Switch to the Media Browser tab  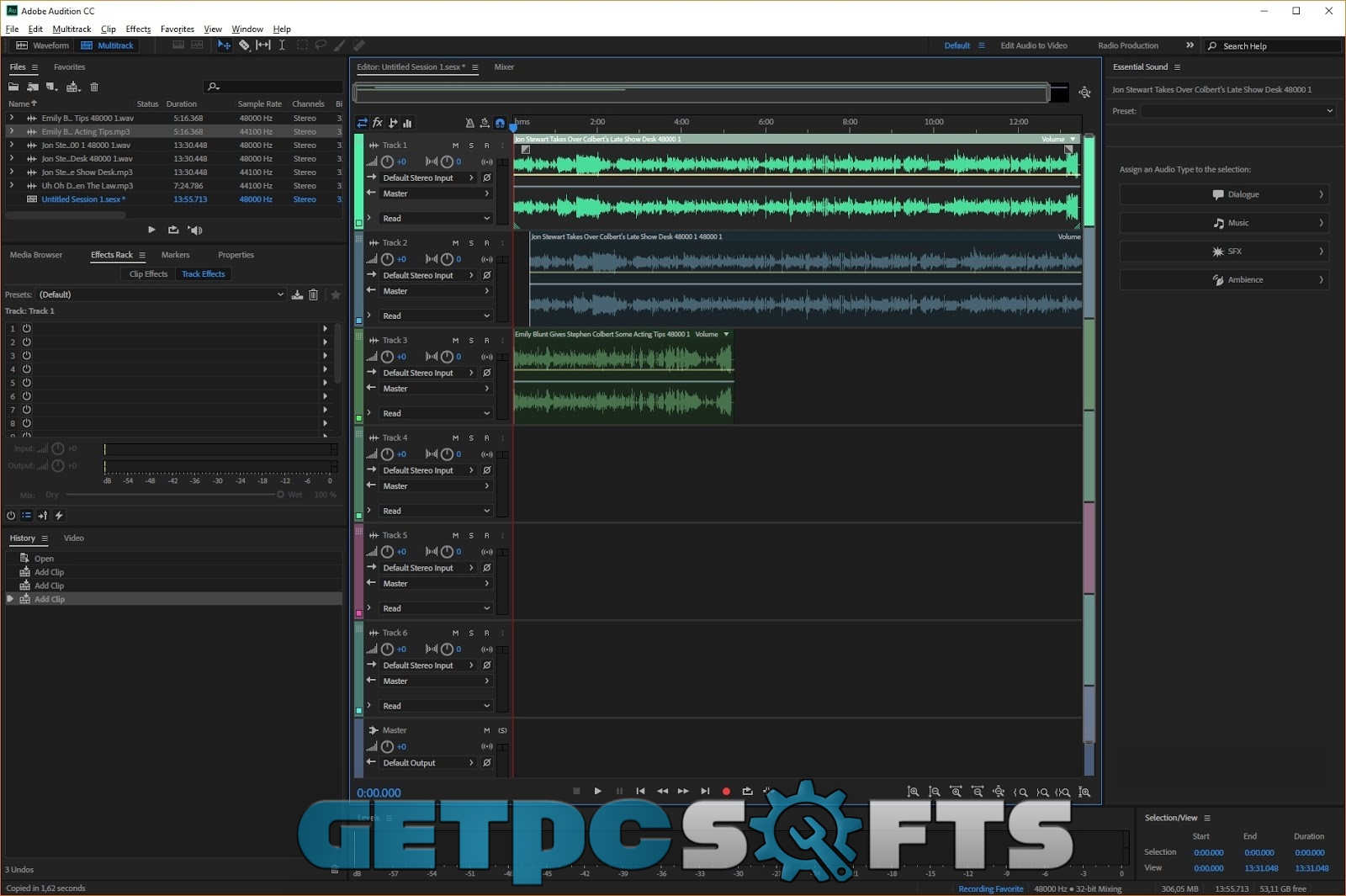pos(36,255)
